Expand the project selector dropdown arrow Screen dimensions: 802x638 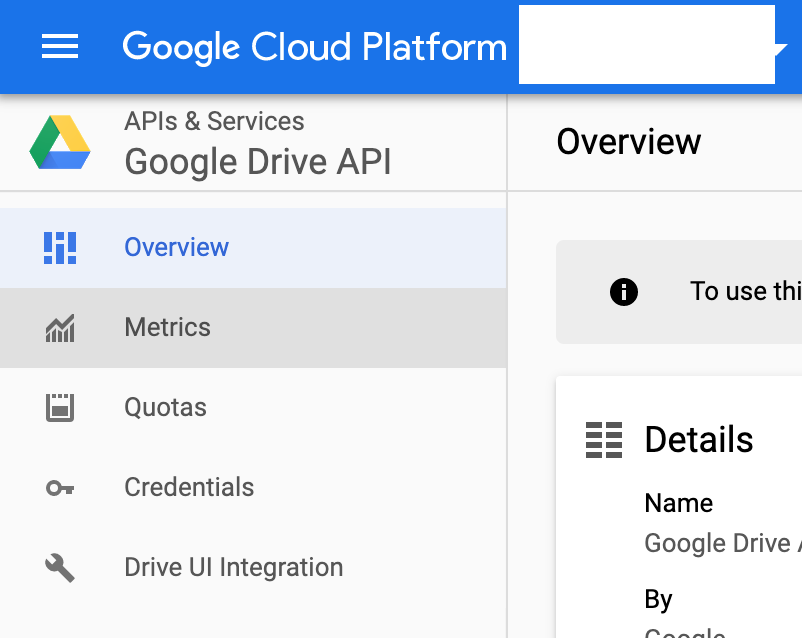(x=781, y=49)
